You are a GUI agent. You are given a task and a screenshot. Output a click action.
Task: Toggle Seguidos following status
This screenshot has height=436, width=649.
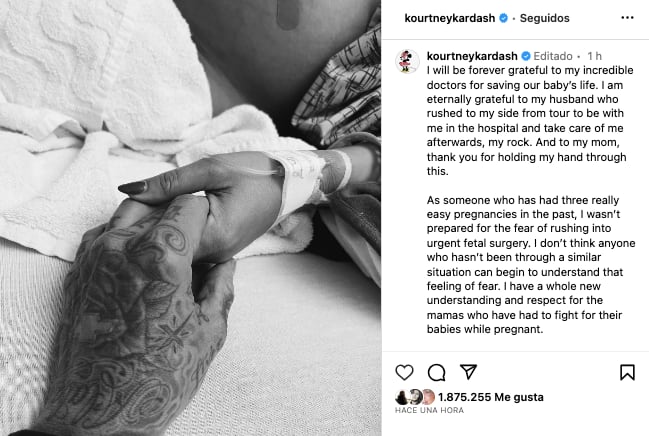point(544,18)
